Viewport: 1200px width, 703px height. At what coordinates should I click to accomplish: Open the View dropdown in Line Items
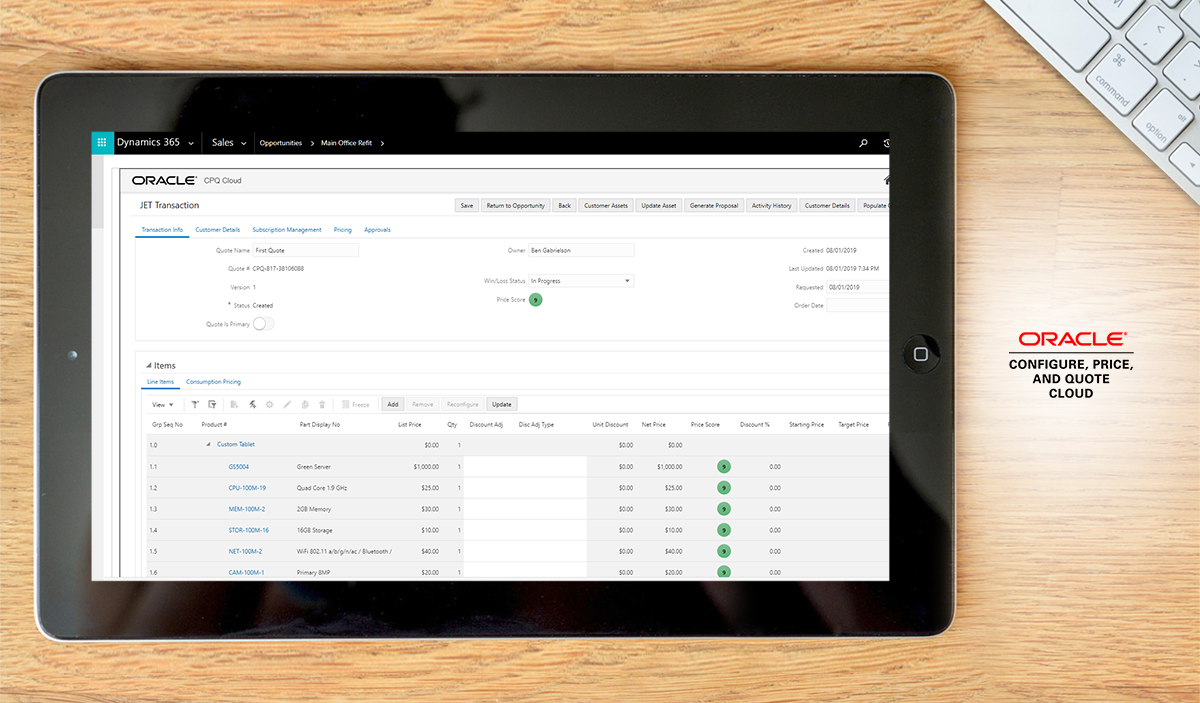pyautogui.click(x=162, y=405)
